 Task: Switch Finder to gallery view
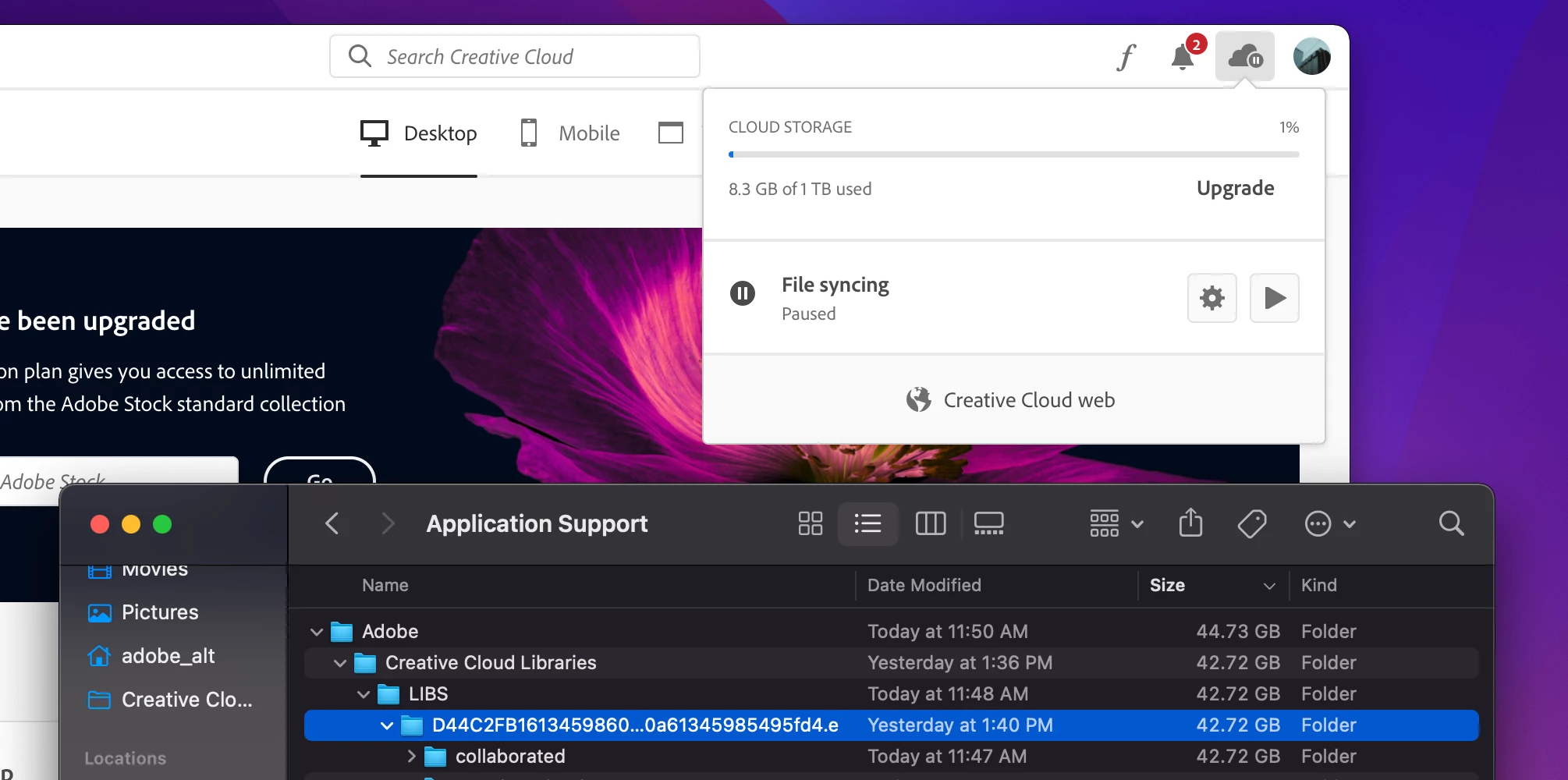(x=989, y=523)
